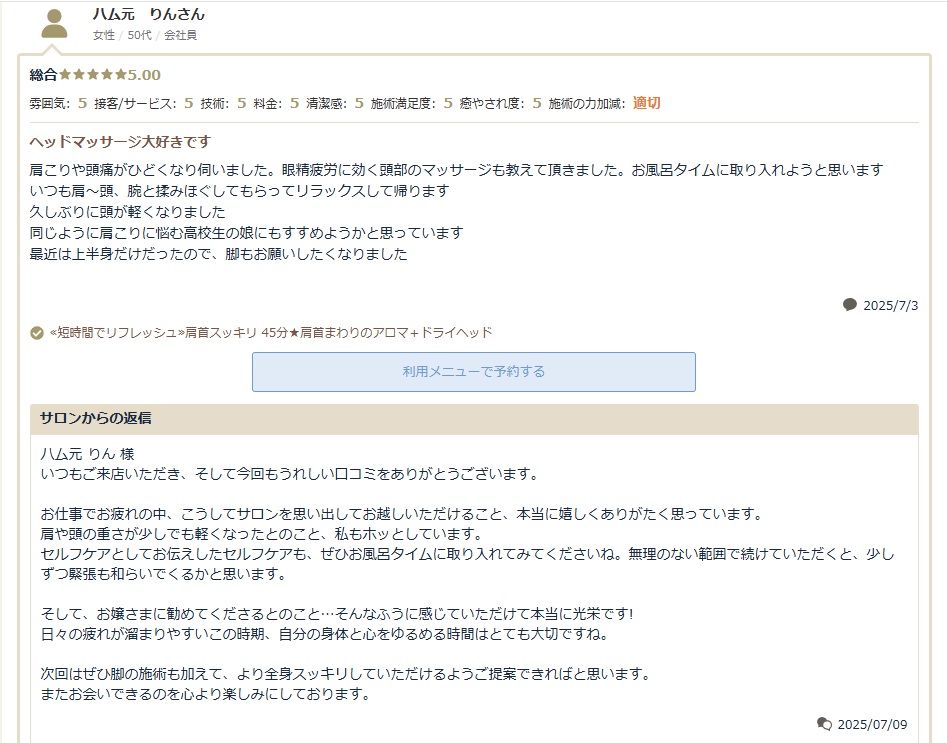This screenshot has height=743, width=947.
Task: Click the line starting セルフケアとしてお伝えした
Action: 467,554
